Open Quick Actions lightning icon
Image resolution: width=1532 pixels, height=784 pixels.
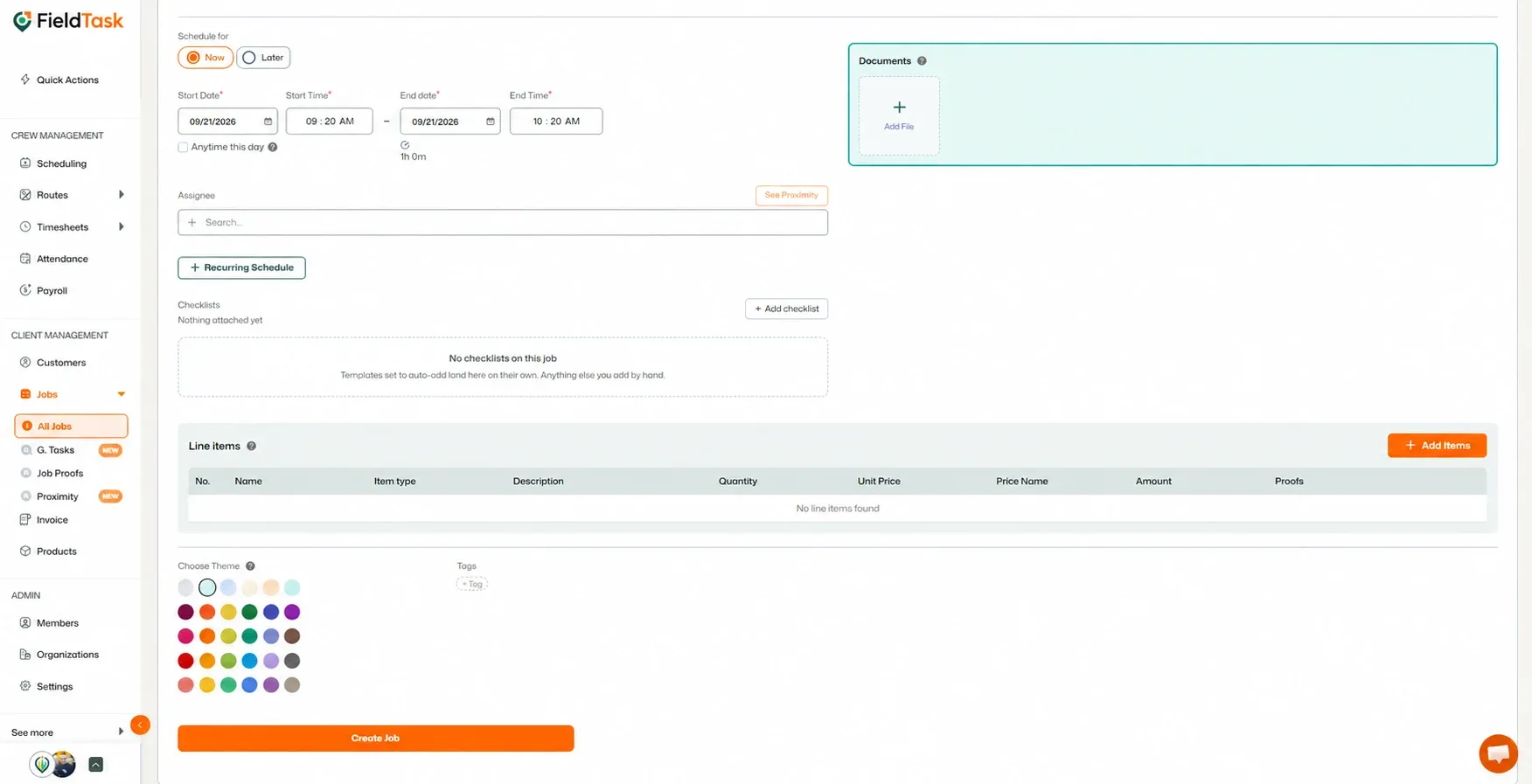click(x=25, y=80)
